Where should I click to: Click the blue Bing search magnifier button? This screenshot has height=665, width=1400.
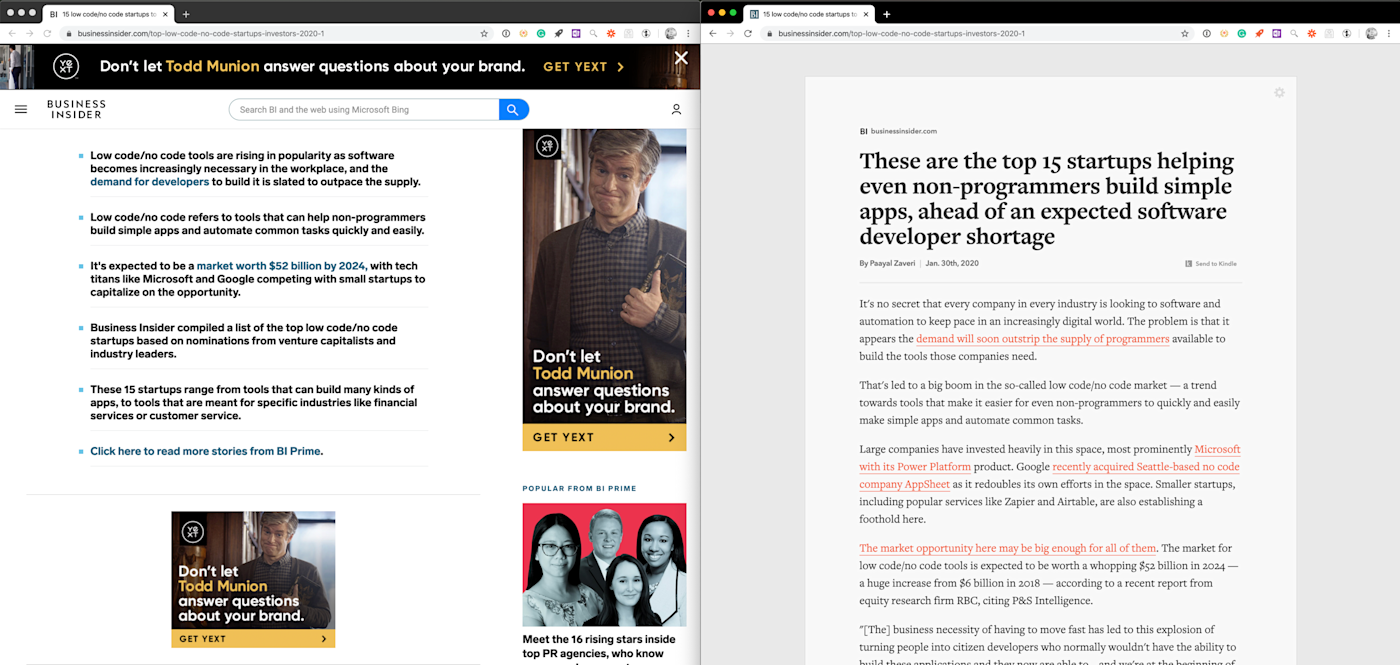(514, 109)
